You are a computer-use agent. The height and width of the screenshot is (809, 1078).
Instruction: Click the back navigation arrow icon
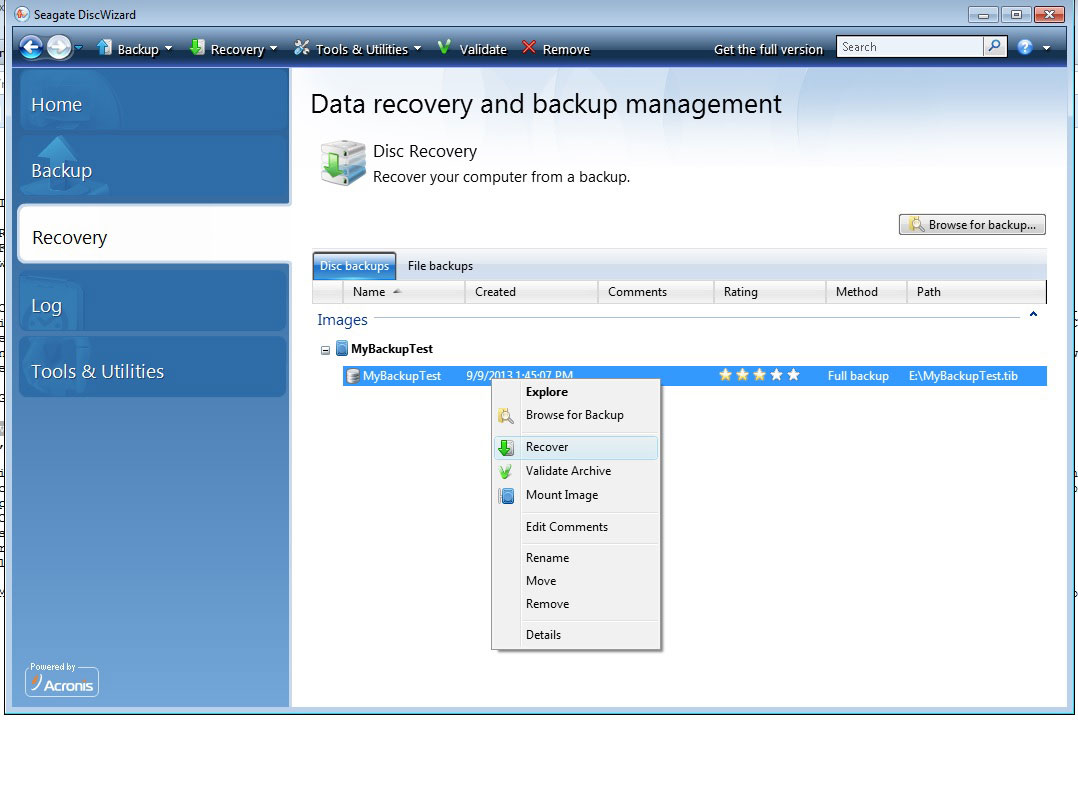pyautogui.click(x=31, y=48)
